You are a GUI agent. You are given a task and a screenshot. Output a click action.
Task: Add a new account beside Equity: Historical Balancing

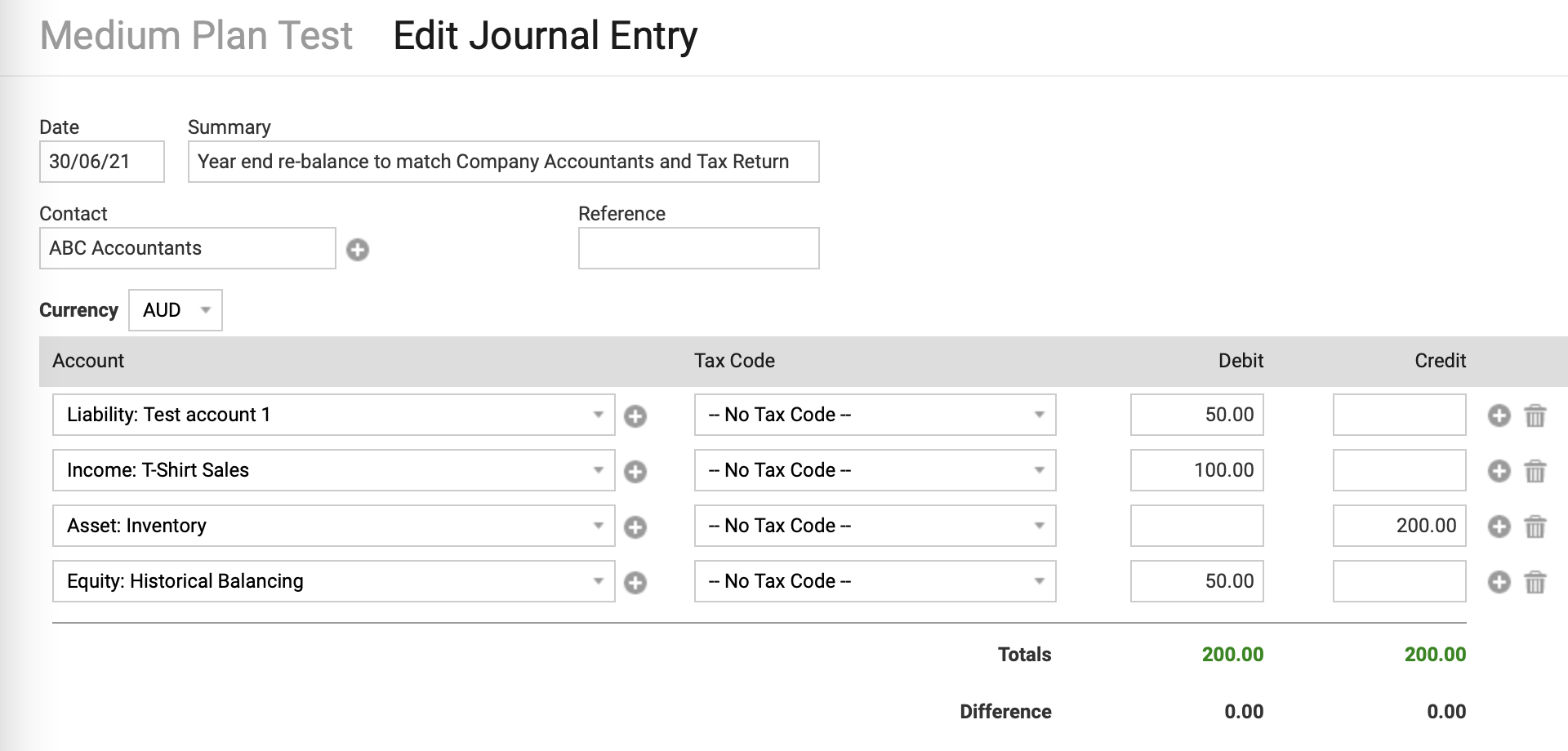coord(635,582)
